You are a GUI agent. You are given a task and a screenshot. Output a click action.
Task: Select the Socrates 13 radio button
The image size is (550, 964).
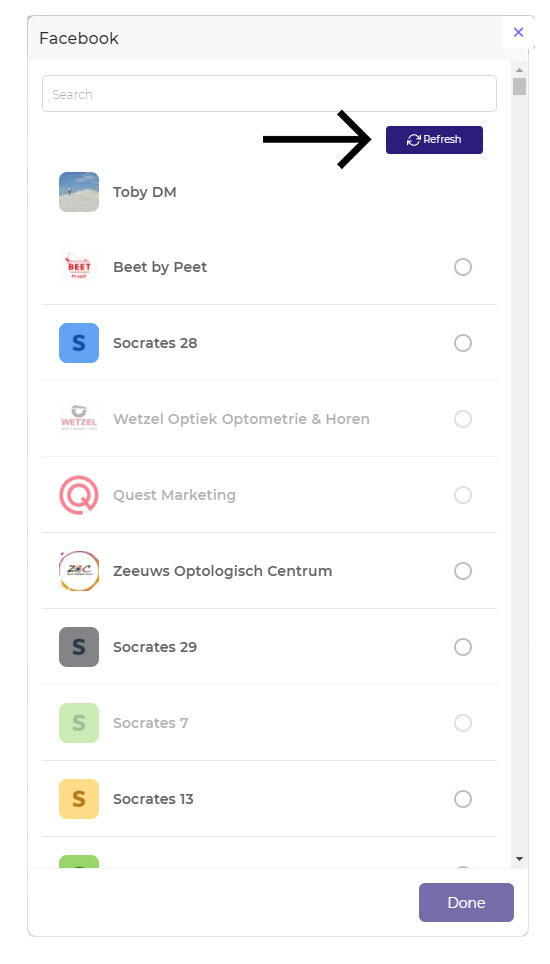coord(463,799)
